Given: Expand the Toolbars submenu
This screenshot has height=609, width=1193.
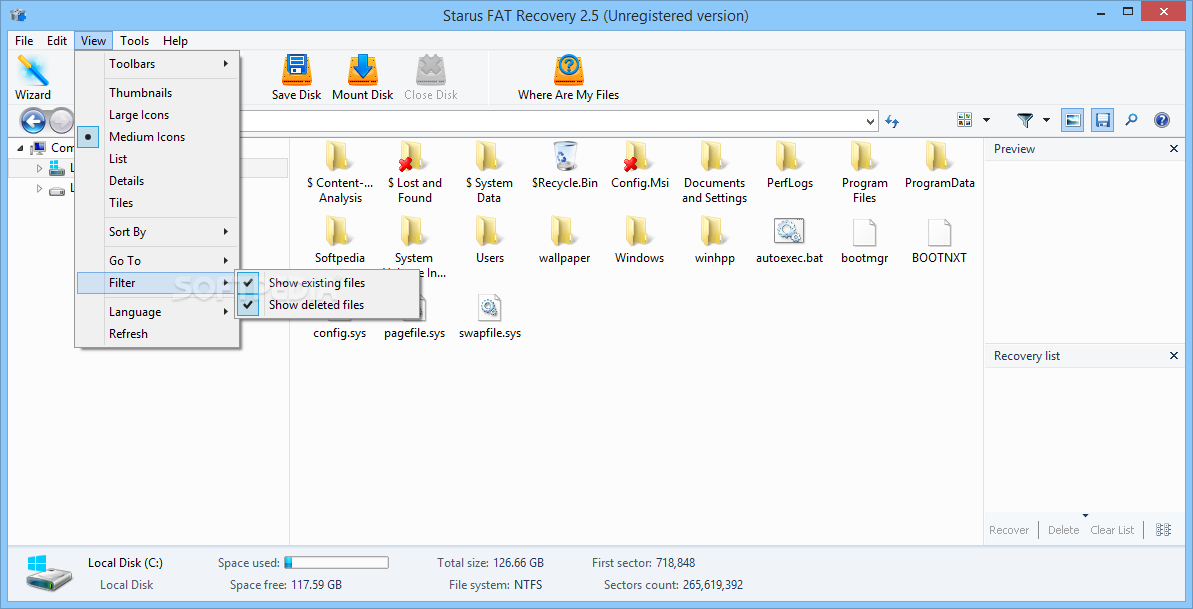Looking at the screenshot, I should point(157,64).
